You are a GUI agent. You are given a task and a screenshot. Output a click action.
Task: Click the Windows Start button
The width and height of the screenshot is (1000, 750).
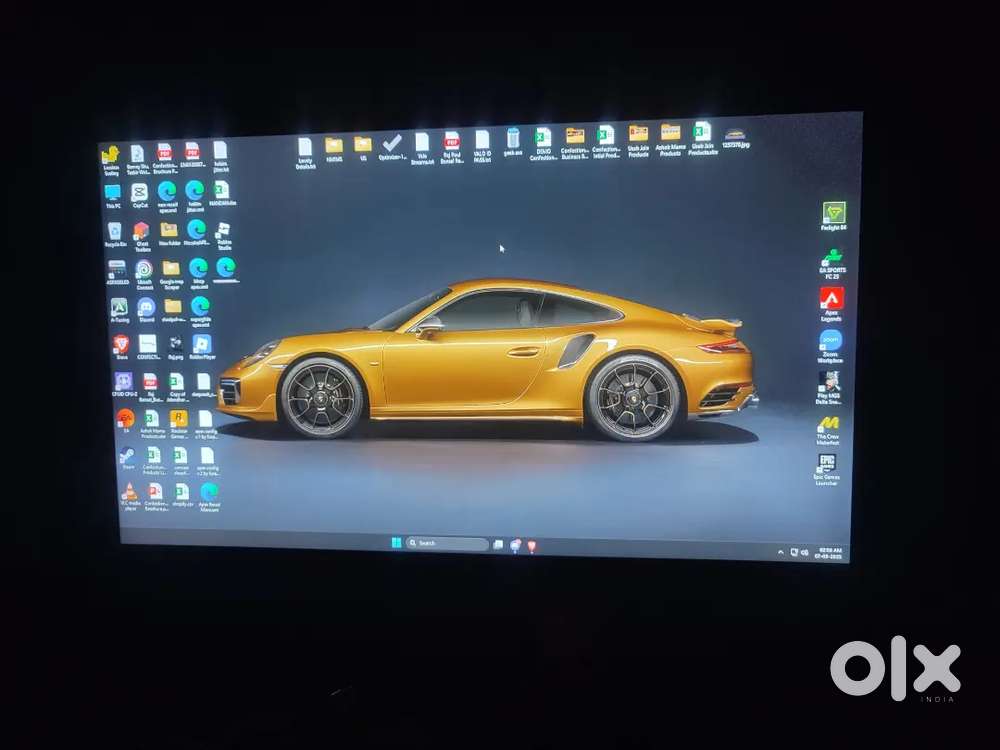click(x=397, y=543)
